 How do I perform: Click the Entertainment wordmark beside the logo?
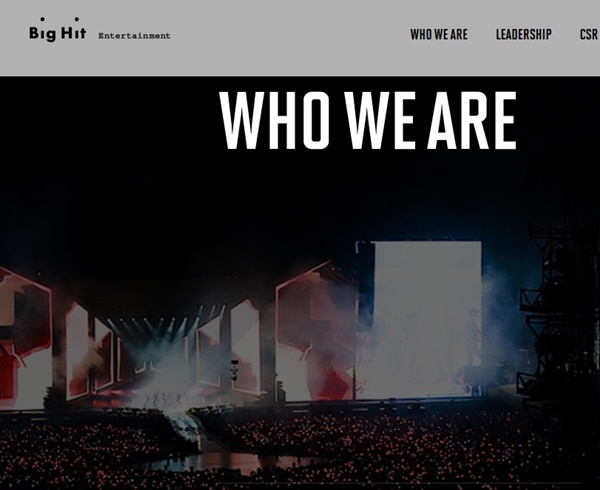[134, 36]
